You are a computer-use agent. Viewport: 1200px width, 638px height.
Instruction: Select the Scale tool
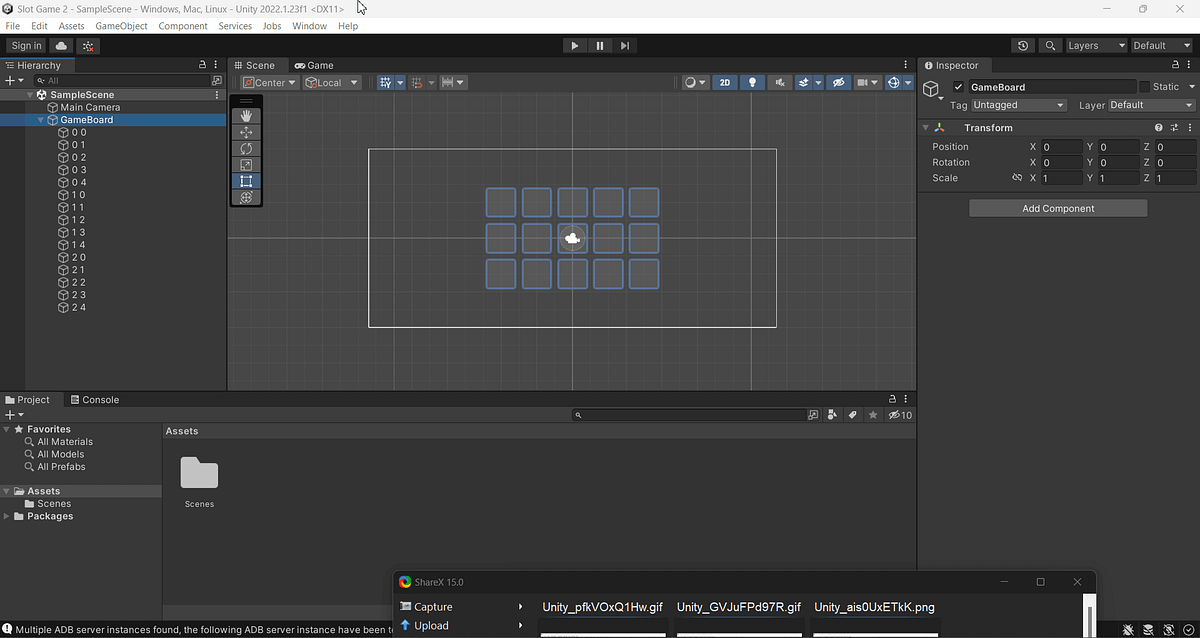[x=246, y=164]
